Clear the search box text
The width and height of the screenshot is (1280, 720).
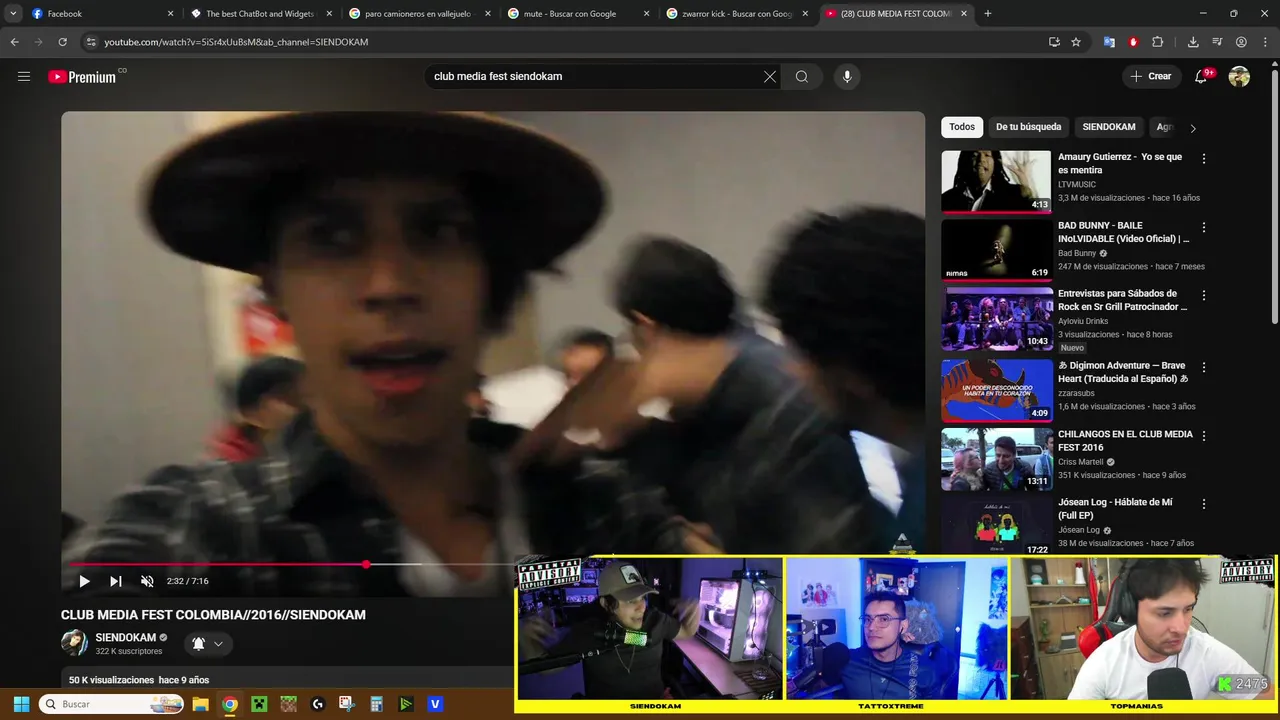770,76
